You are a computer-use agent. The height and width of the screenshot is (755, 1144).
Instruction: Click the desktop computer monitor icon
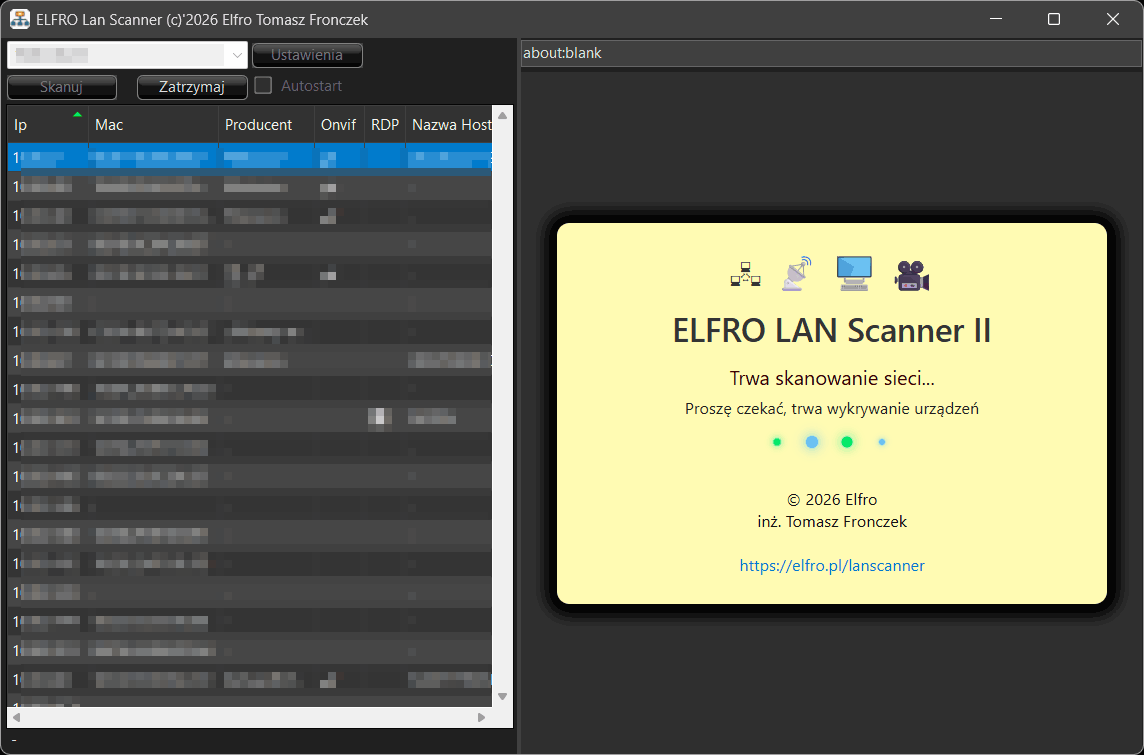coord(854,273)
